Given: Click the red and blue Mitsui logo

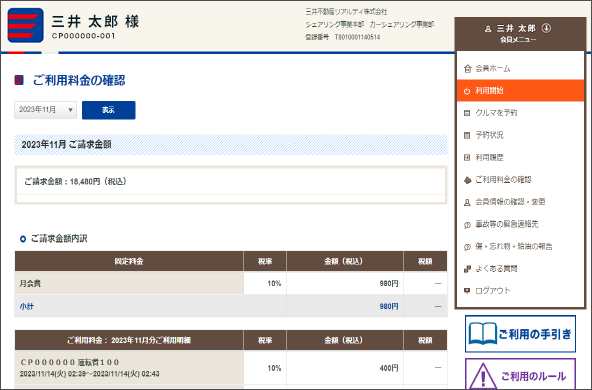Looking at the screenshot, I should tap(26, 25).
